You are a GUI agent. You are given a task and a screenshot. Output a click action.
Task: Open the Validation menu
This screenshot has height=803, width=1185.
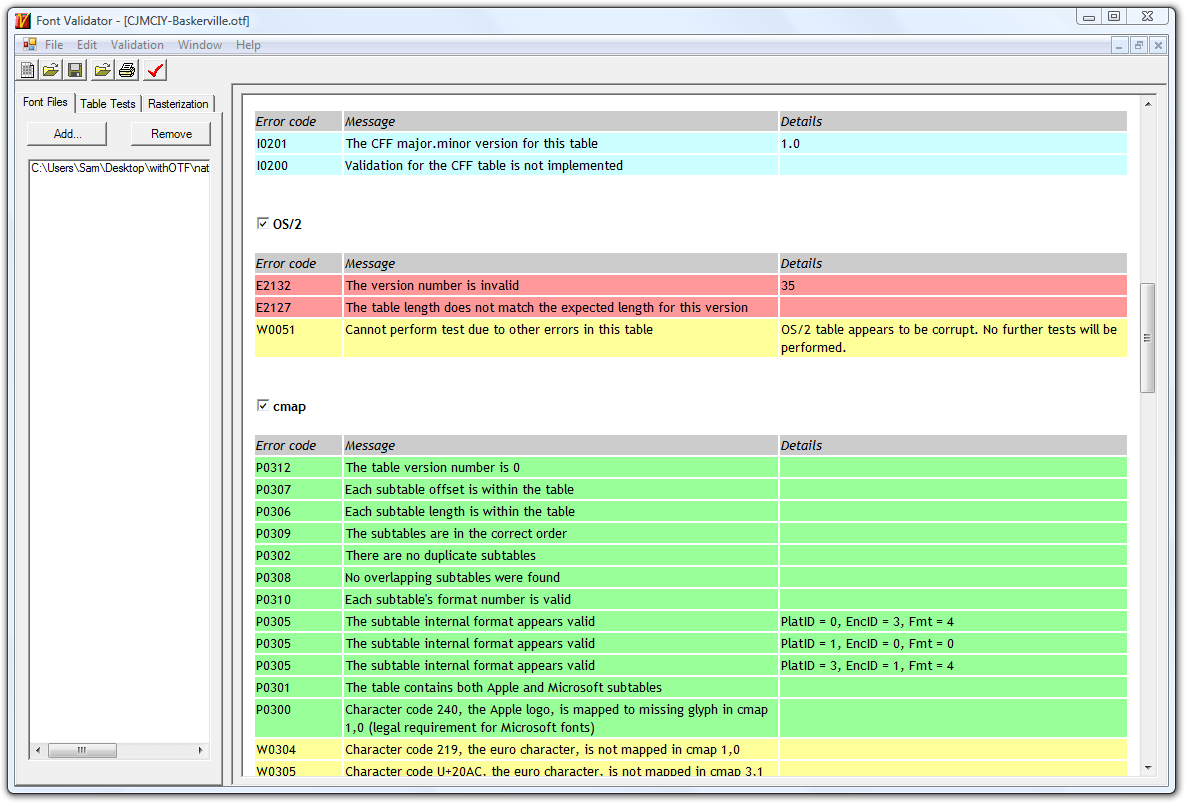click(x=137, y=45)
